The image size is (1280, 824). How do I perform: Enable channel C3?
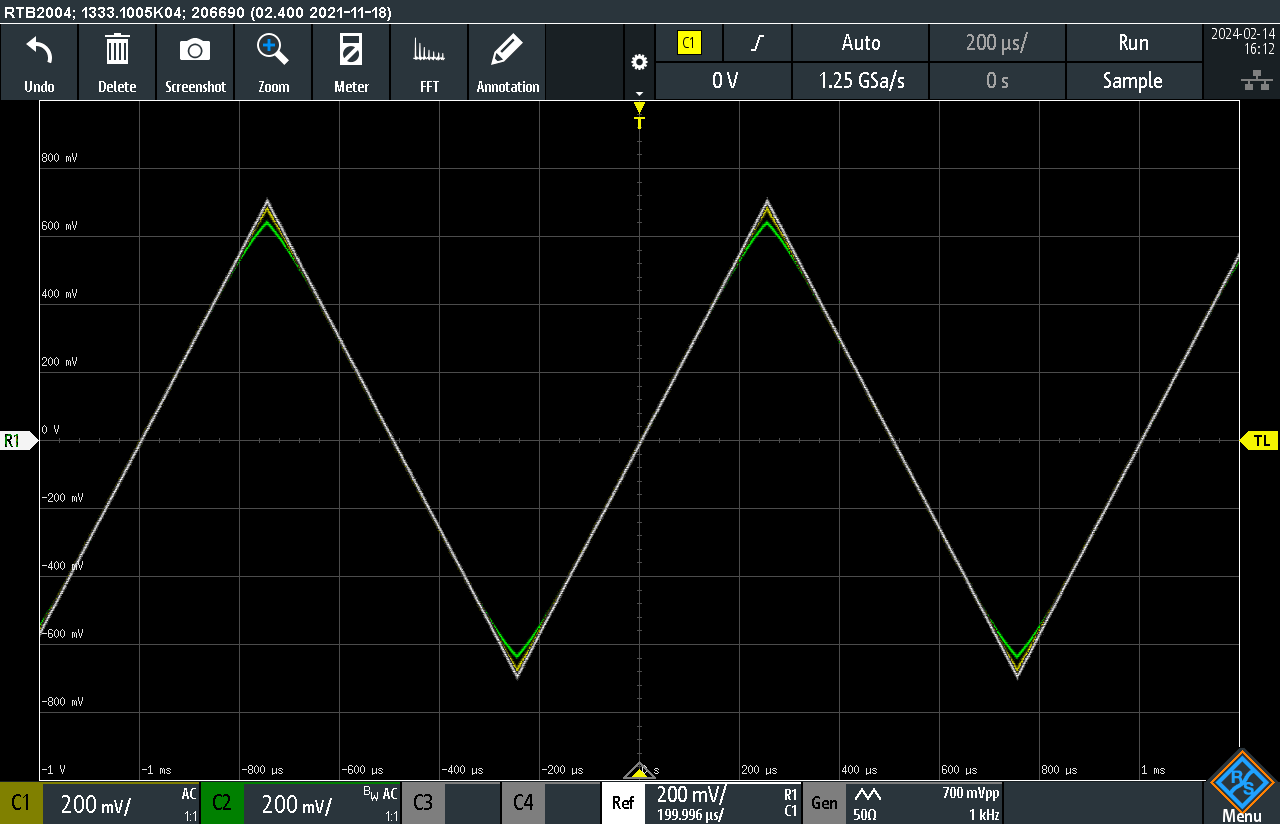(x=423, y=803)
